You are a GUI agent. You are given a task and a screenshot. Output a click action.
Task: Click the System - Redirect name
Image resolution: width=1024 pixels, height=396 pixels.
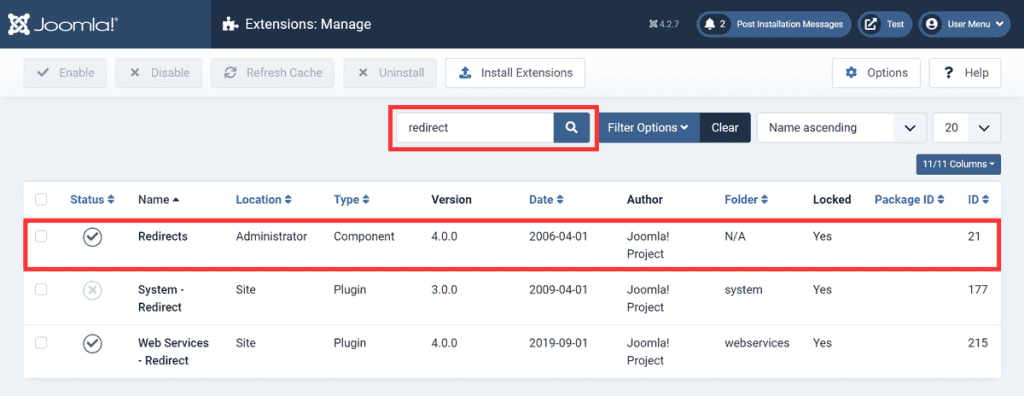click(160, 298)
